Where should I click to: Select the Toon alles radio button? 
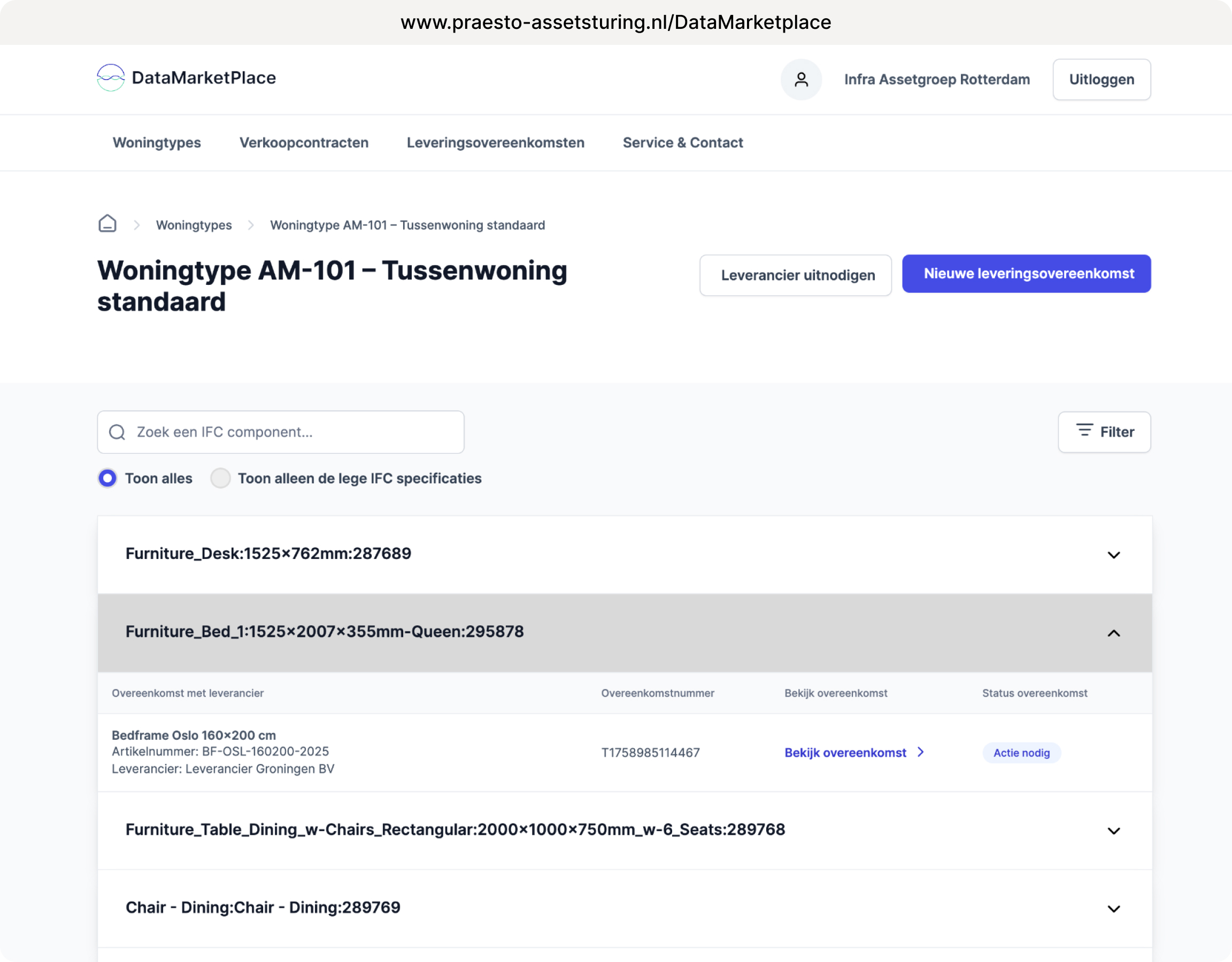[107, 478]
